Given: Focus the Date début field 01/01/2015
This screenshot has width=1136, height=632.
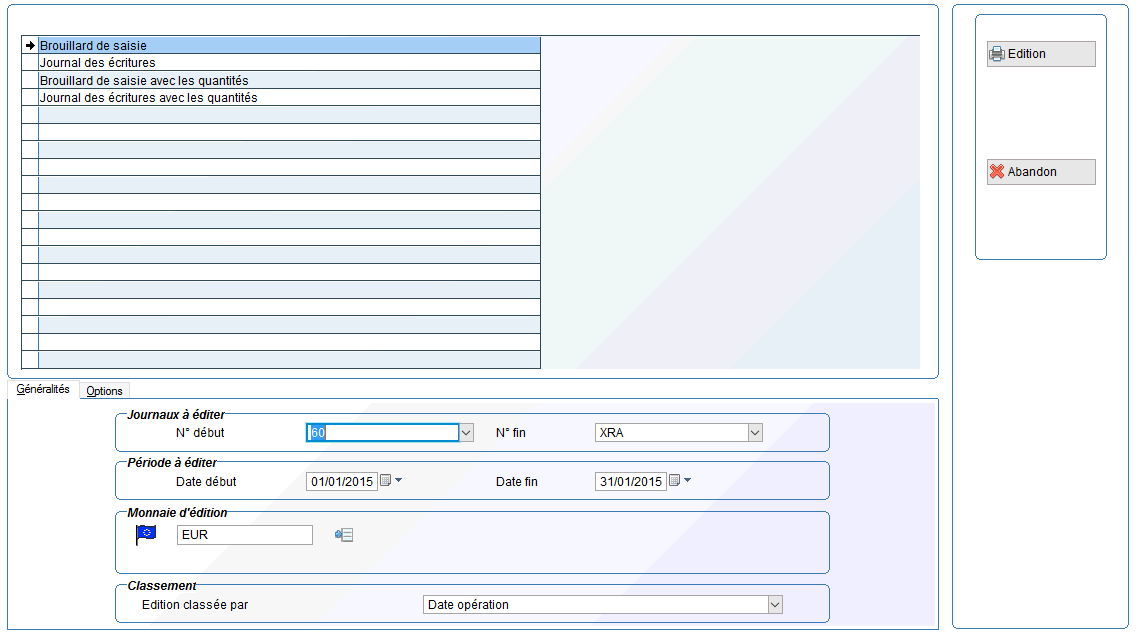Looking at the screenshot, I should coord(341,482).
